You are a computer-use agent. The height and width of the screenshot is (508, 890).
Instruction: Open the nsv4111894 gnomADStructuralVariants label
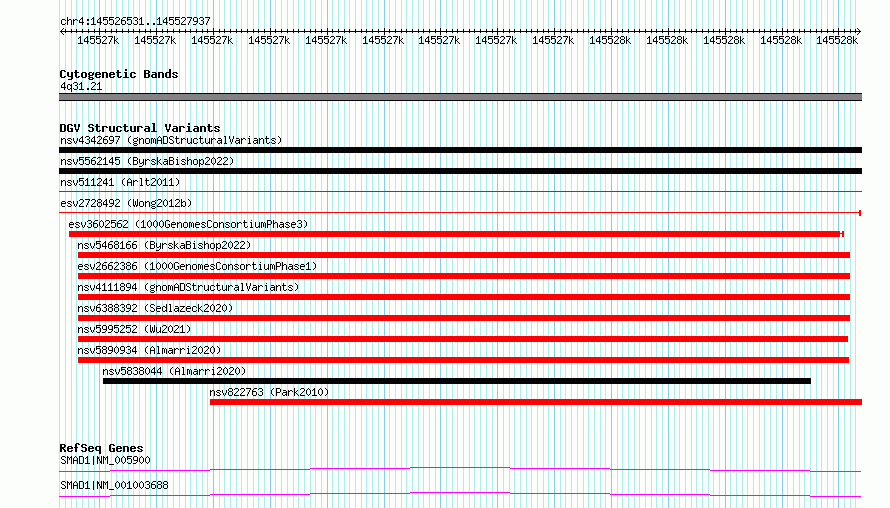click(188, 287)
